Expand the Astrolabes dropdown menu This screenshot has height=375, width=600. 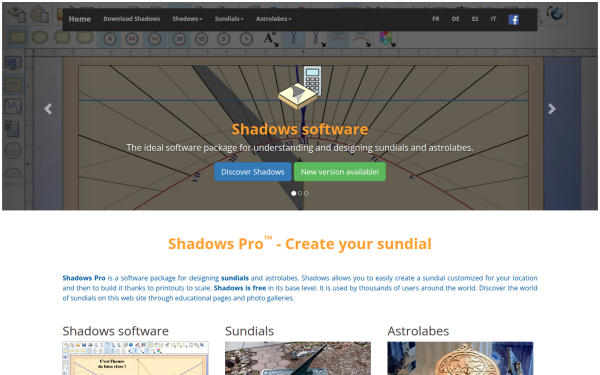pos(274,19)
